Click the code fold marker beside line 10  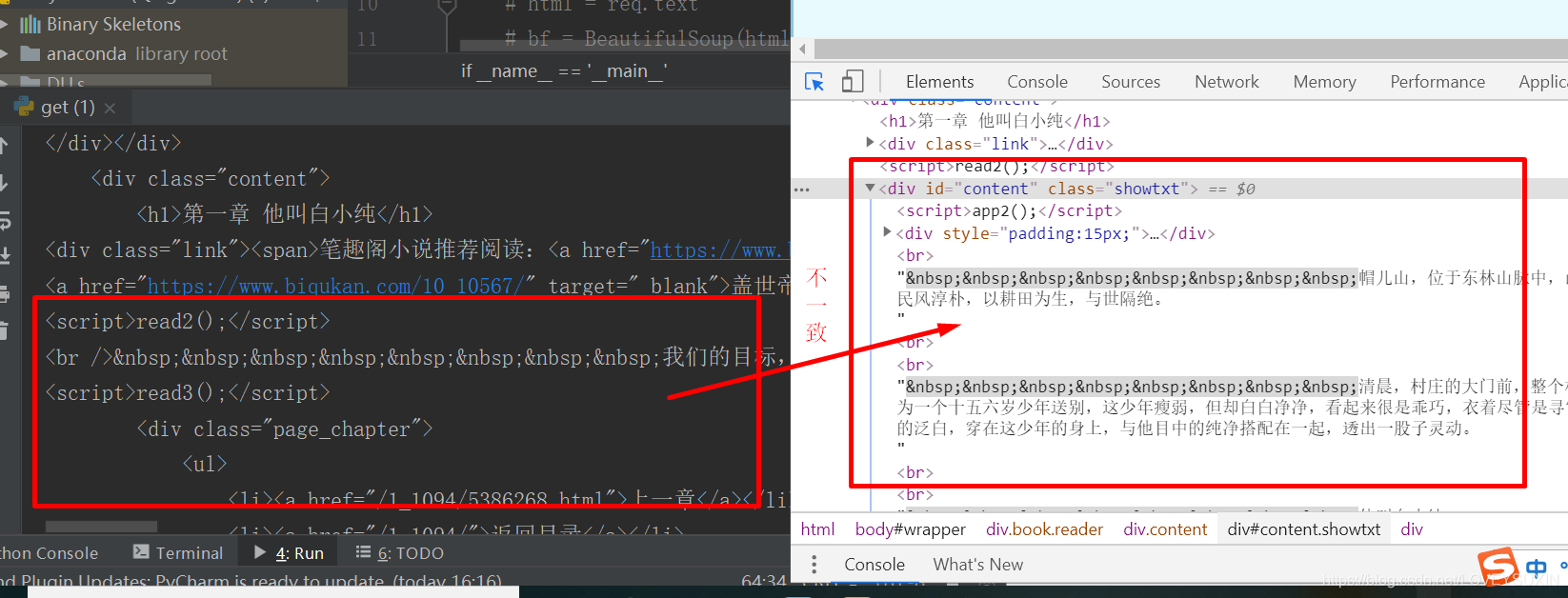pyautogui.click(x=447, y=8)
